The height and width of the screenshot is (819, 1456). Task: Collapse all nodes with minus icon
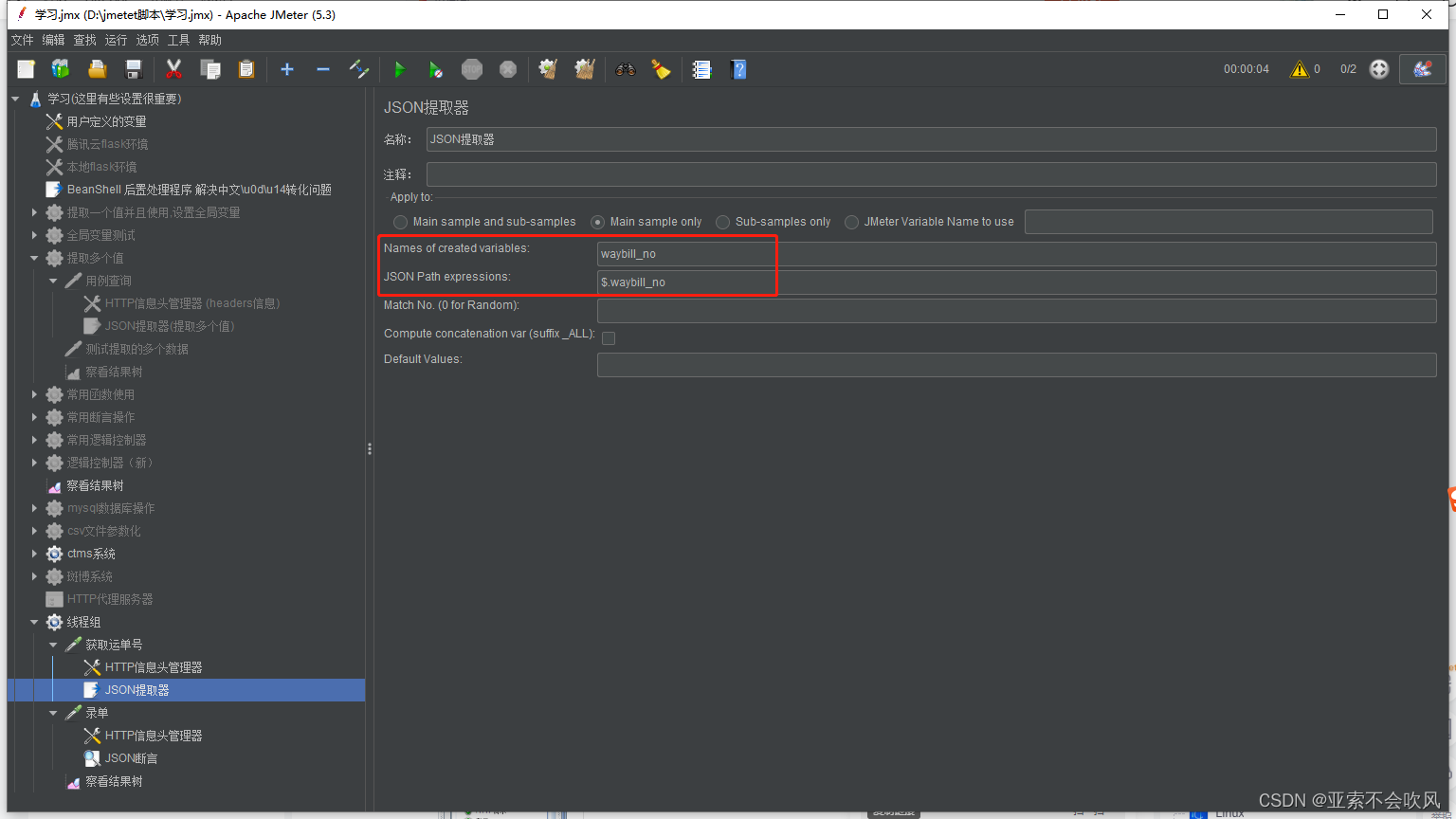323,69
